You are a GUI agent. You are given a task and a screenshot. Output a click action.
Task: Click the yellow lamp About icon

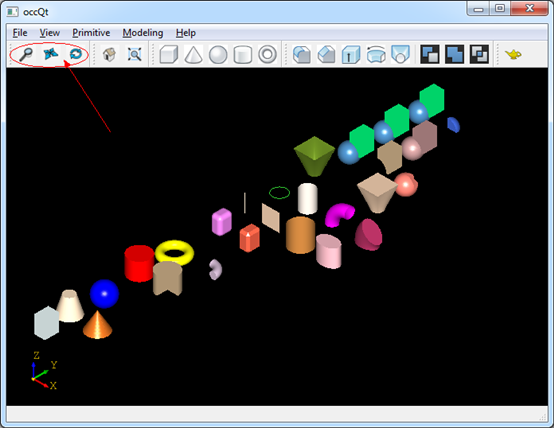tap(513, 54)
